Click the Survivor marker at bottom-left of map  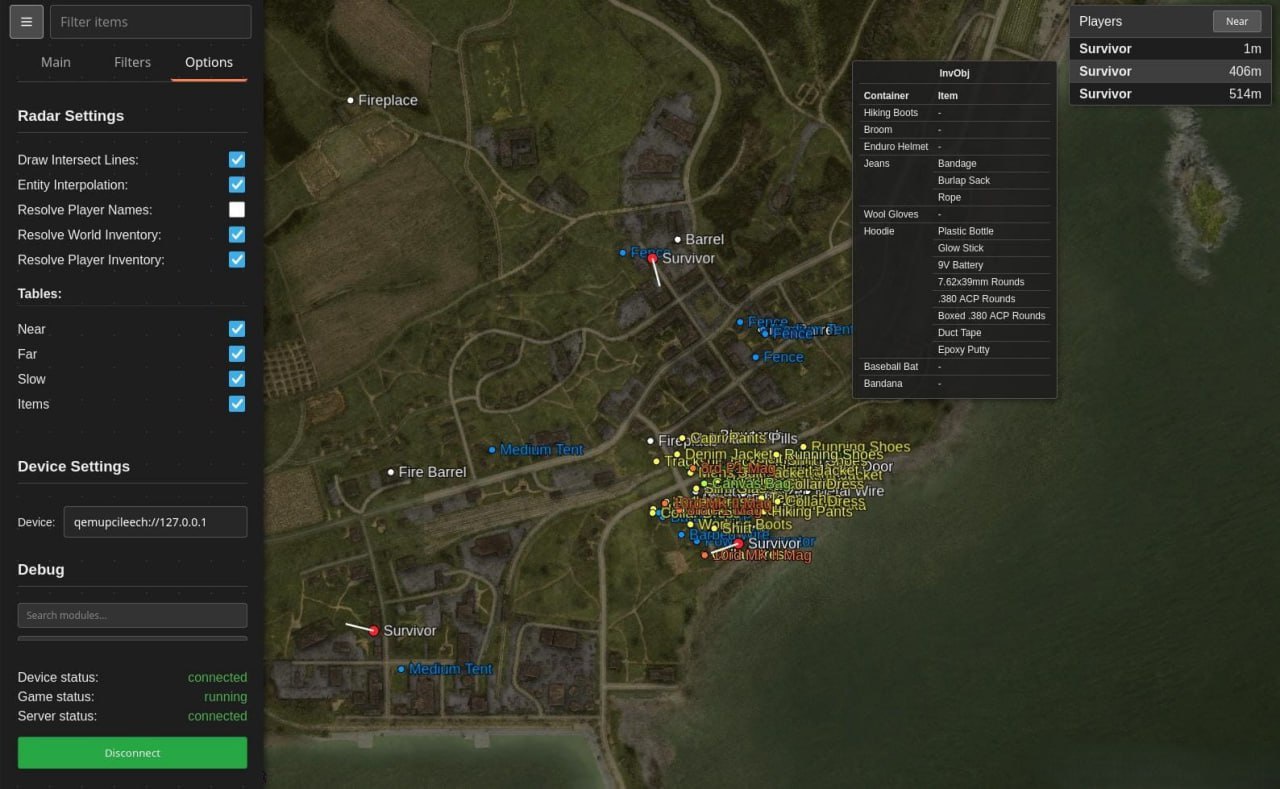(x=374, y=630)
